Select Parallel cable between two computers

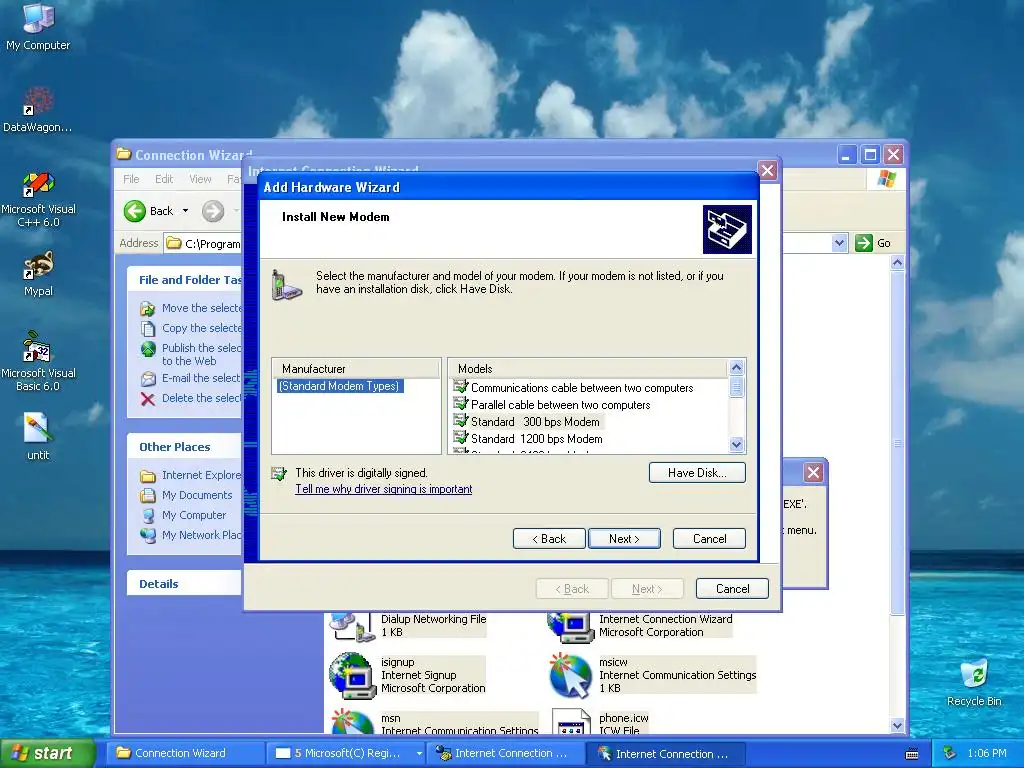(560, 405)
